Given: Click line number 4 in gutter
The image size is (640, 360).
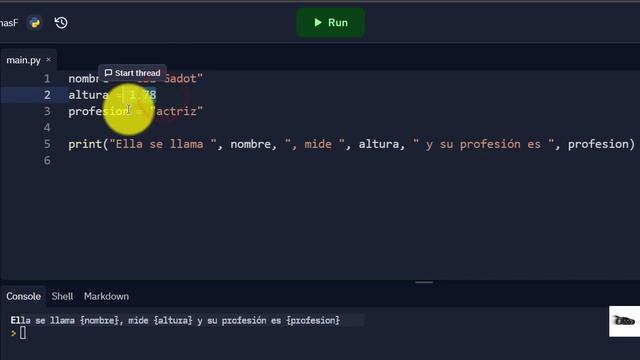Looking at the screenshot, I should 47,128.
